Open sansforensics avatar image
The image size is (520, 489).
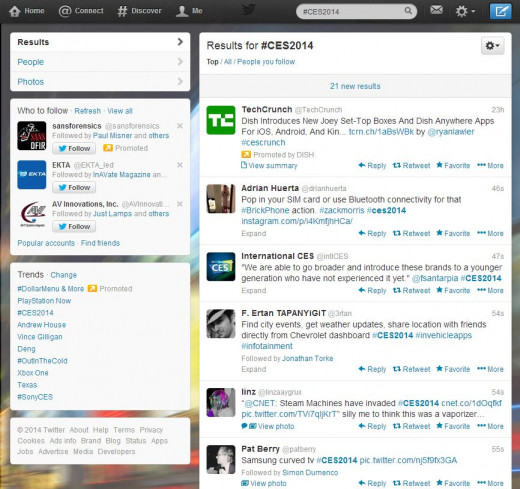pyautogui.click(x=32, y=136)
